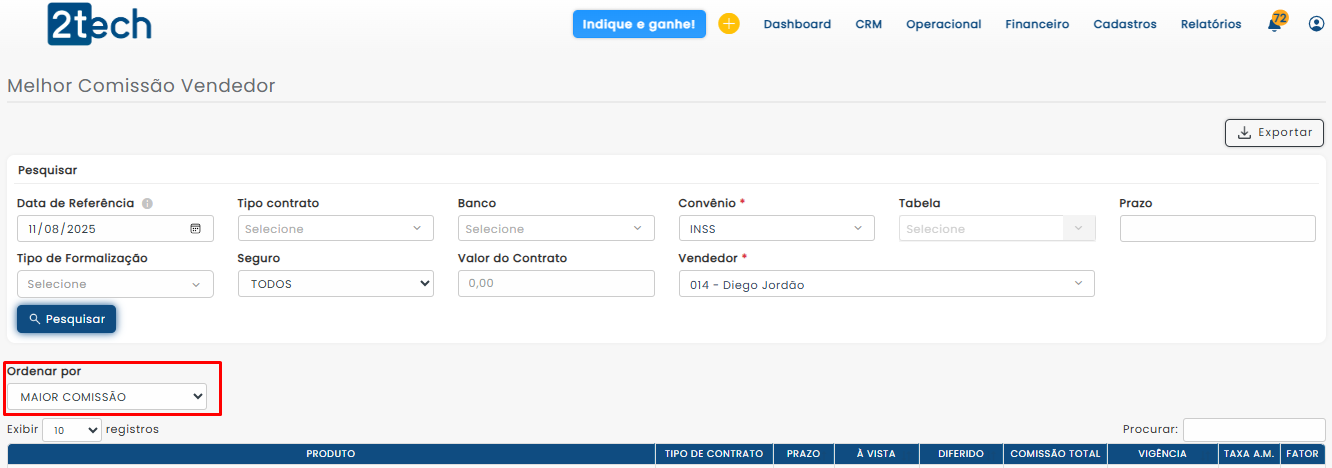Screen dimensions: 1332x468
Task: Open the notifications bell
Action: point(1274,24)
